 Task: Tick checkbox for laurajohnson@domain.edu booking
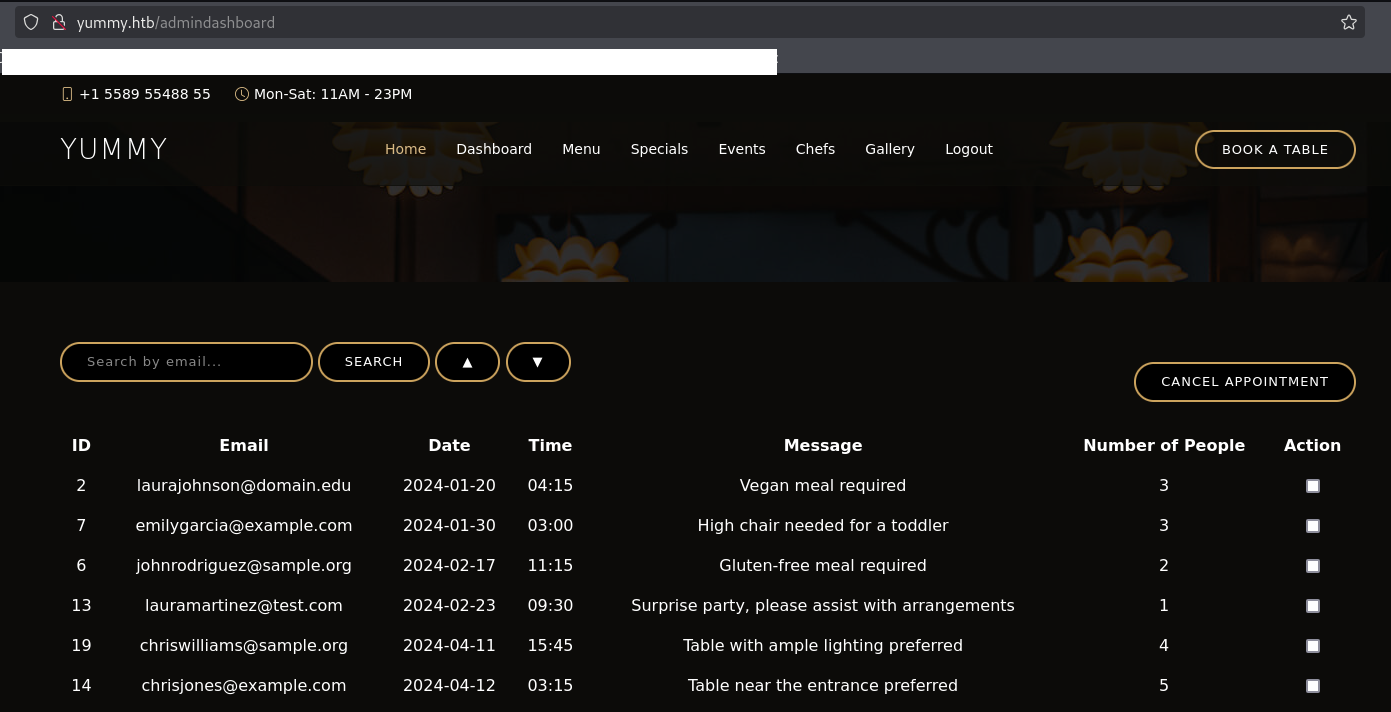1312,486
